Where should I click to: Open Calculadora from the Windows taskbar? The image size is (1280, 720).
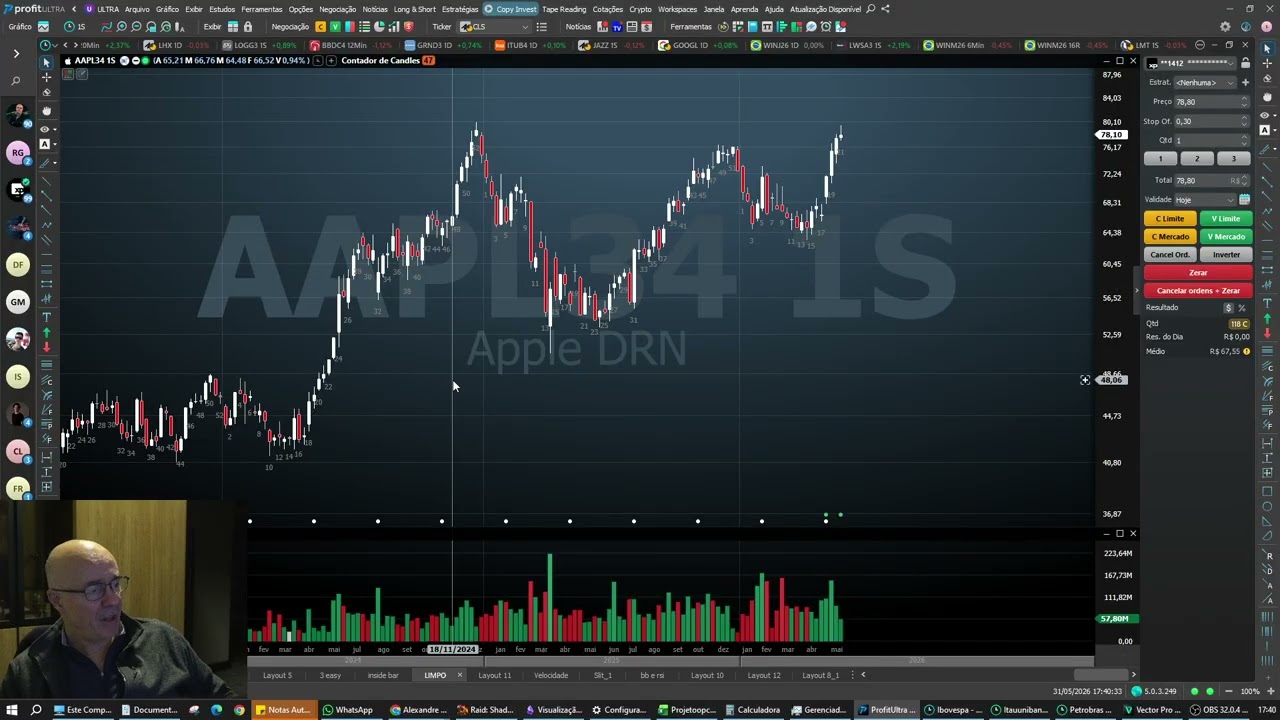[x=752, y=710]
